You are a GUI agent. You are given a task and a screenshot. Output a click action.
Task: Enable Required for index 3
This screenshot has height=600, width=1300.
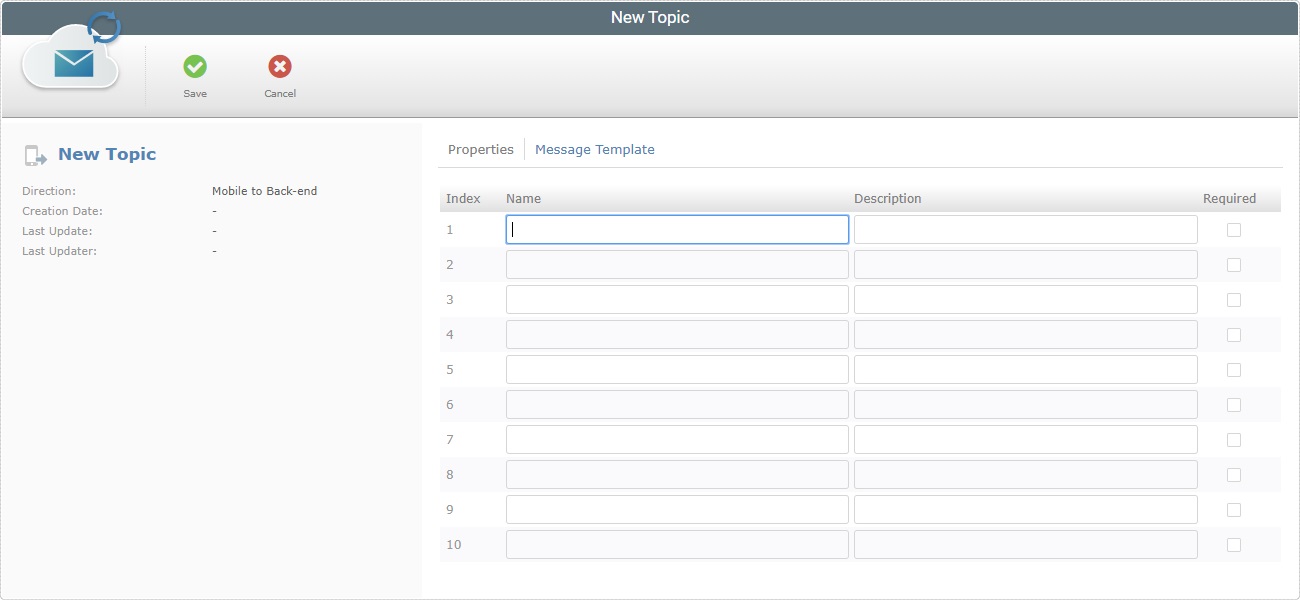point(1233,299)
